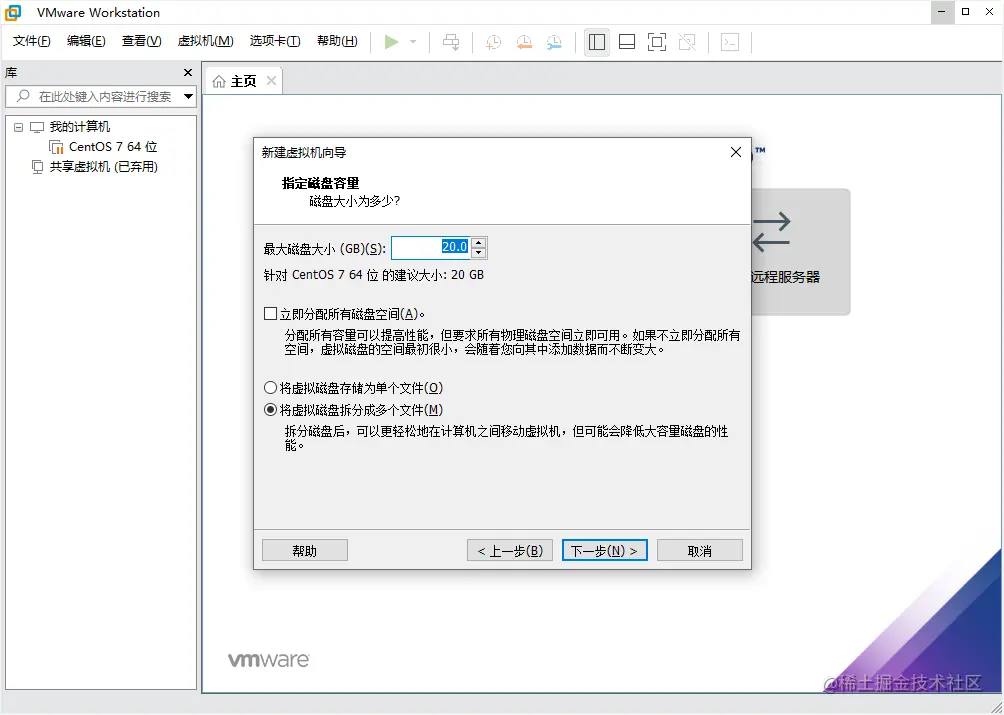1004x715 pixels.
Task: Click the unity mode icon
Action: coord(687,42)
